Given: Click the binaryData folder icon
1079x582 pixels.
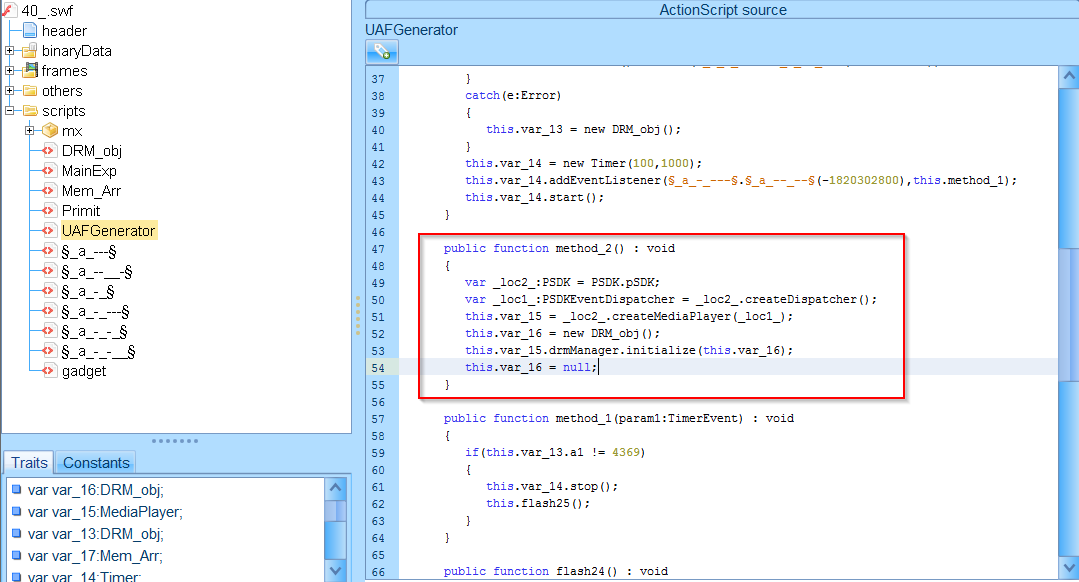Looking at the screenshot, I should pyautogui.click(x=30, y=51).
